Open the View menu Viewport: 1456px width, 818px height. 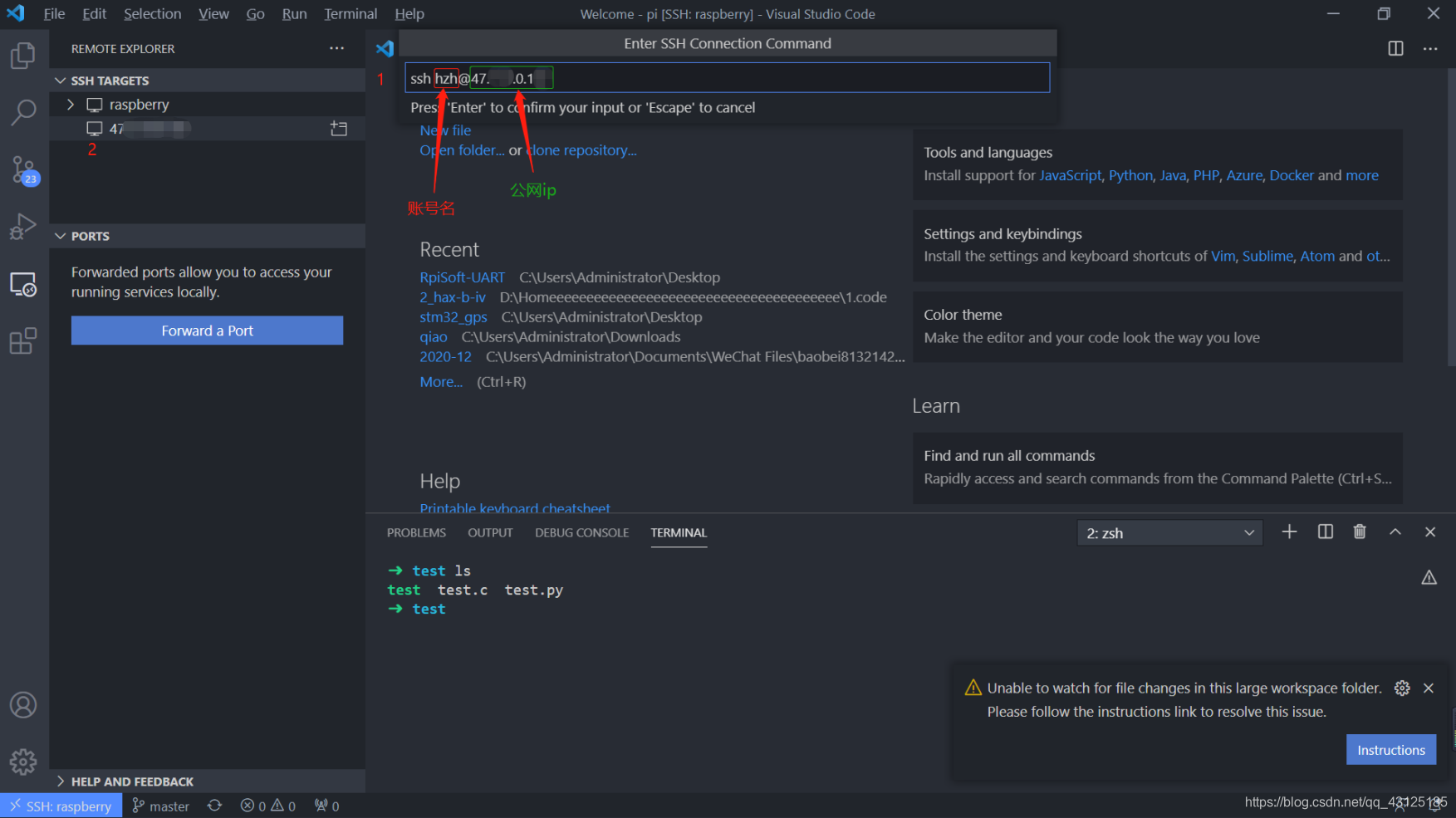click(213, 14)
